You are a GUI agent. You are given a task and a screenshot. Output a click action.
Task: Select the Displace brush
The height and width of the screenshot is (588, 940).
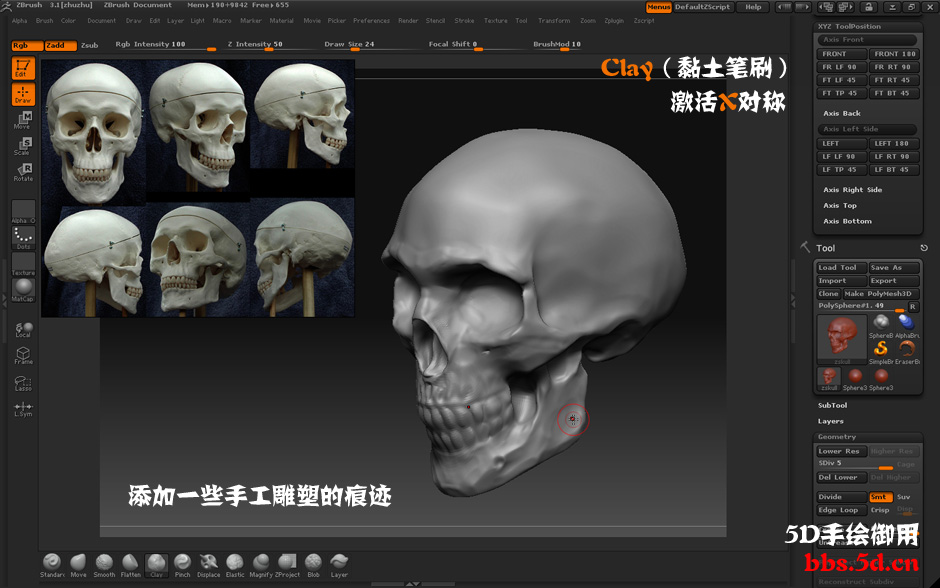coord(209,566)
